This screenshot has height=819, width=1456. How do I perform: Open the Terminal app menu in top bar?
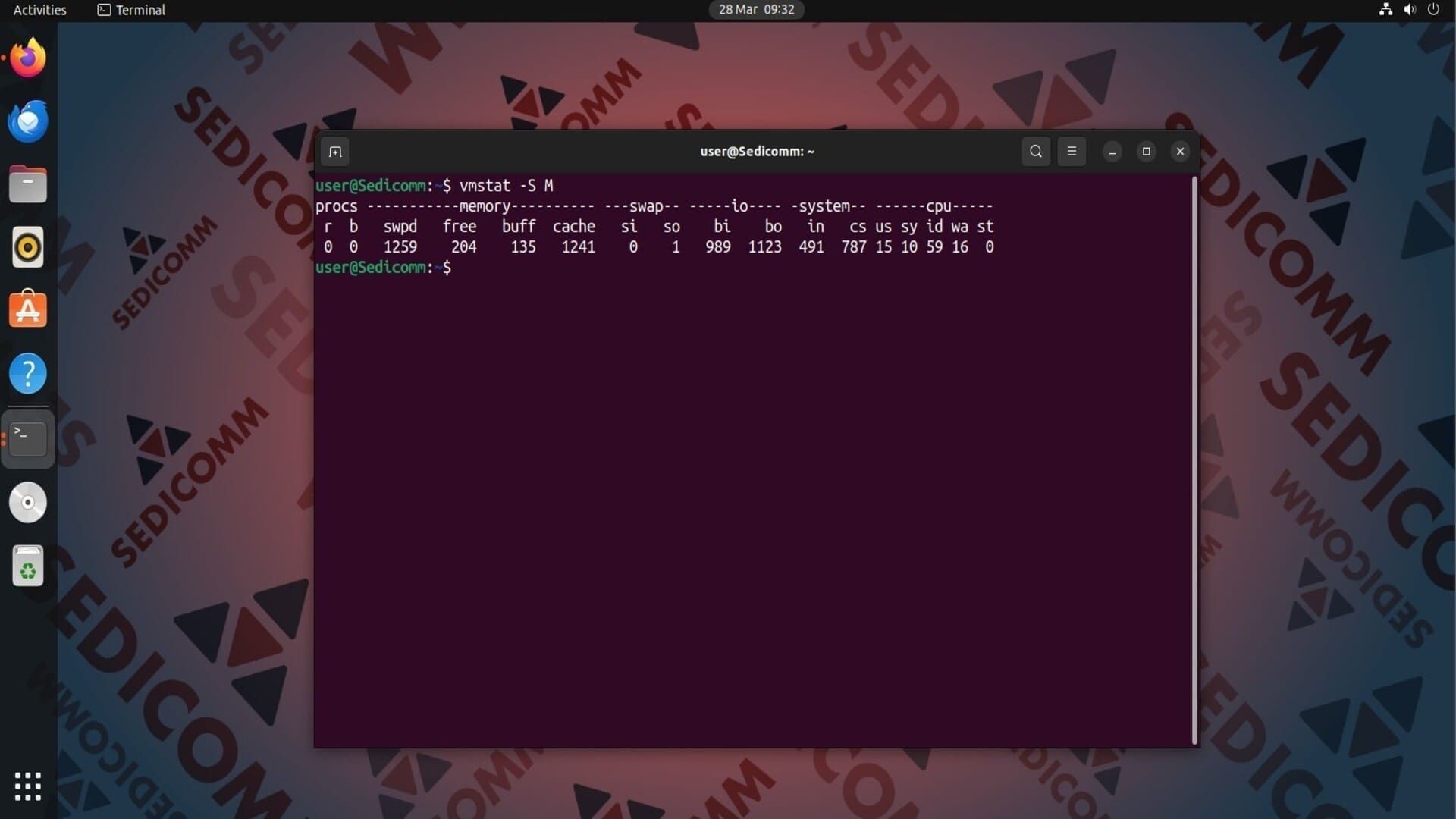tap(132, 10)
